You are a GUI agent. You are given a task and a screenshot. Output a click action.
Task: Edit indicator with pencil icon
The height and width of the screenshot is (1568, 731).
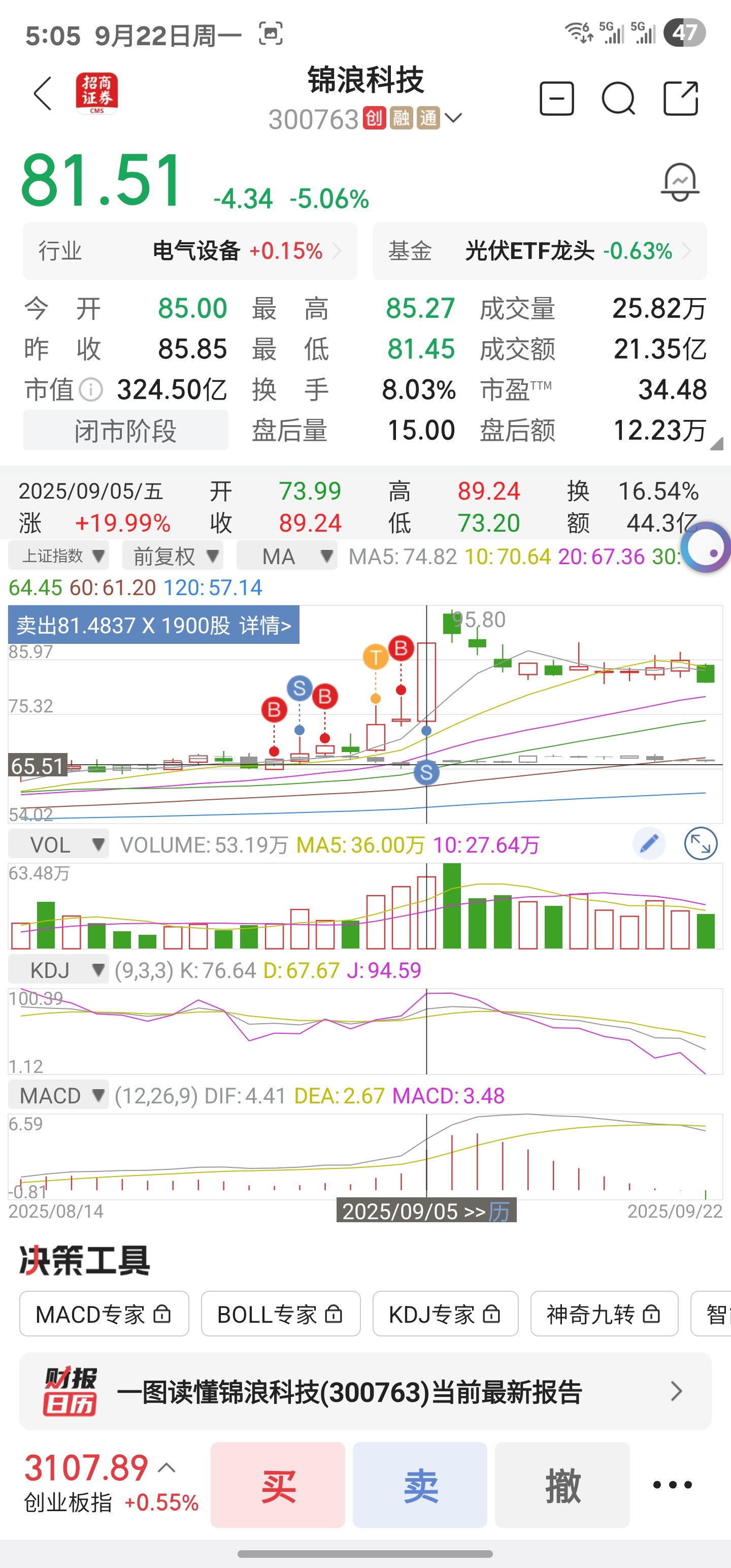tap(649, 843)
